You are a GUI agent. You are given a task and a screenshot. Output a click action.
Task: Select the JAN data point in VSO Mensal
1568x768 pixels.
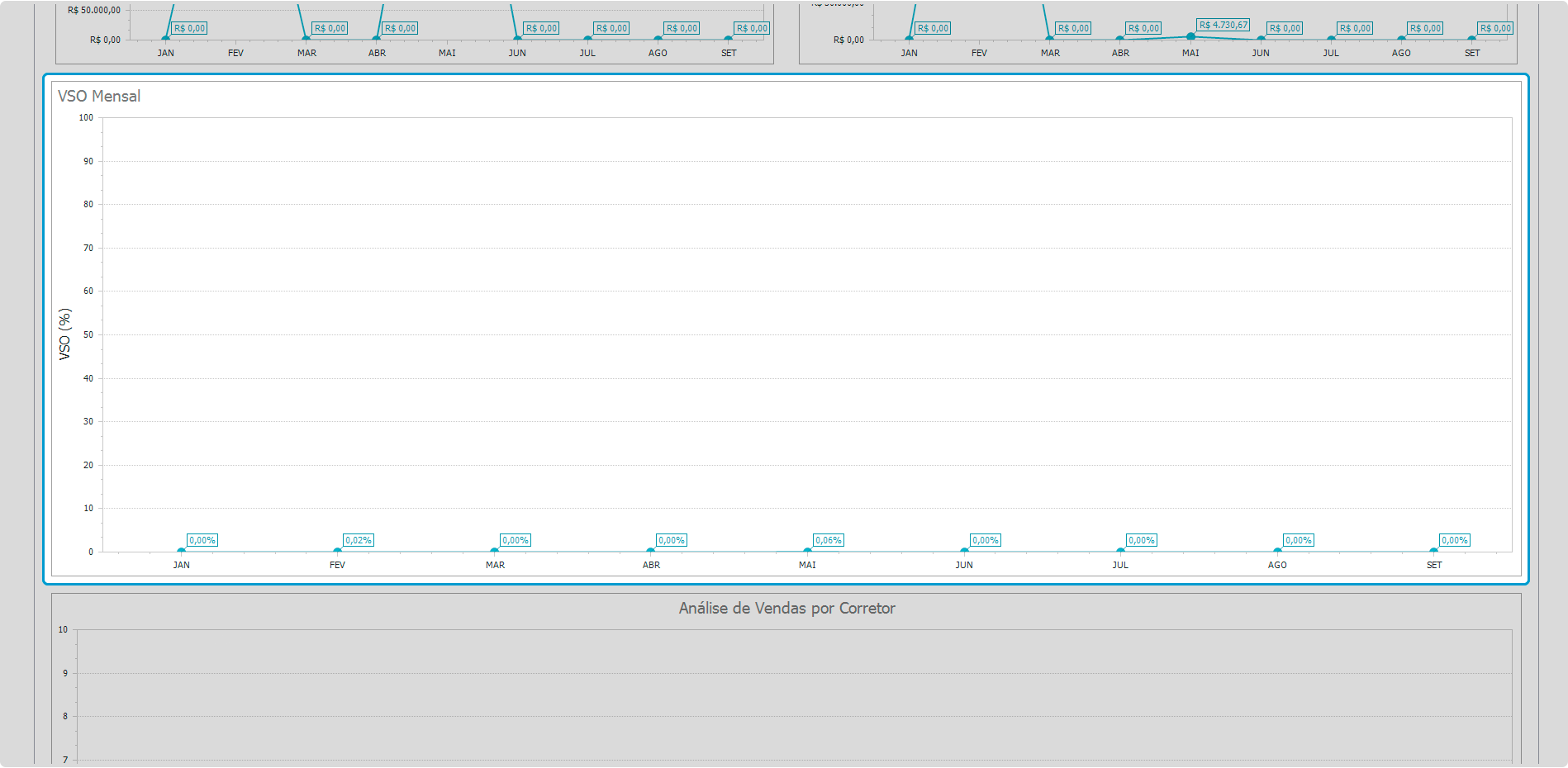182,551
